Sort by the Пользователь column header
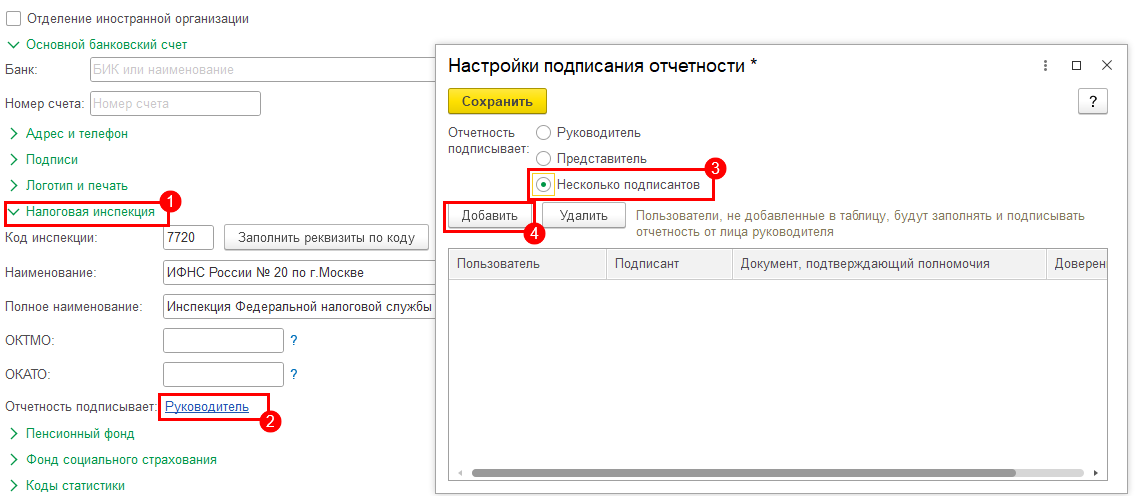 526,264
